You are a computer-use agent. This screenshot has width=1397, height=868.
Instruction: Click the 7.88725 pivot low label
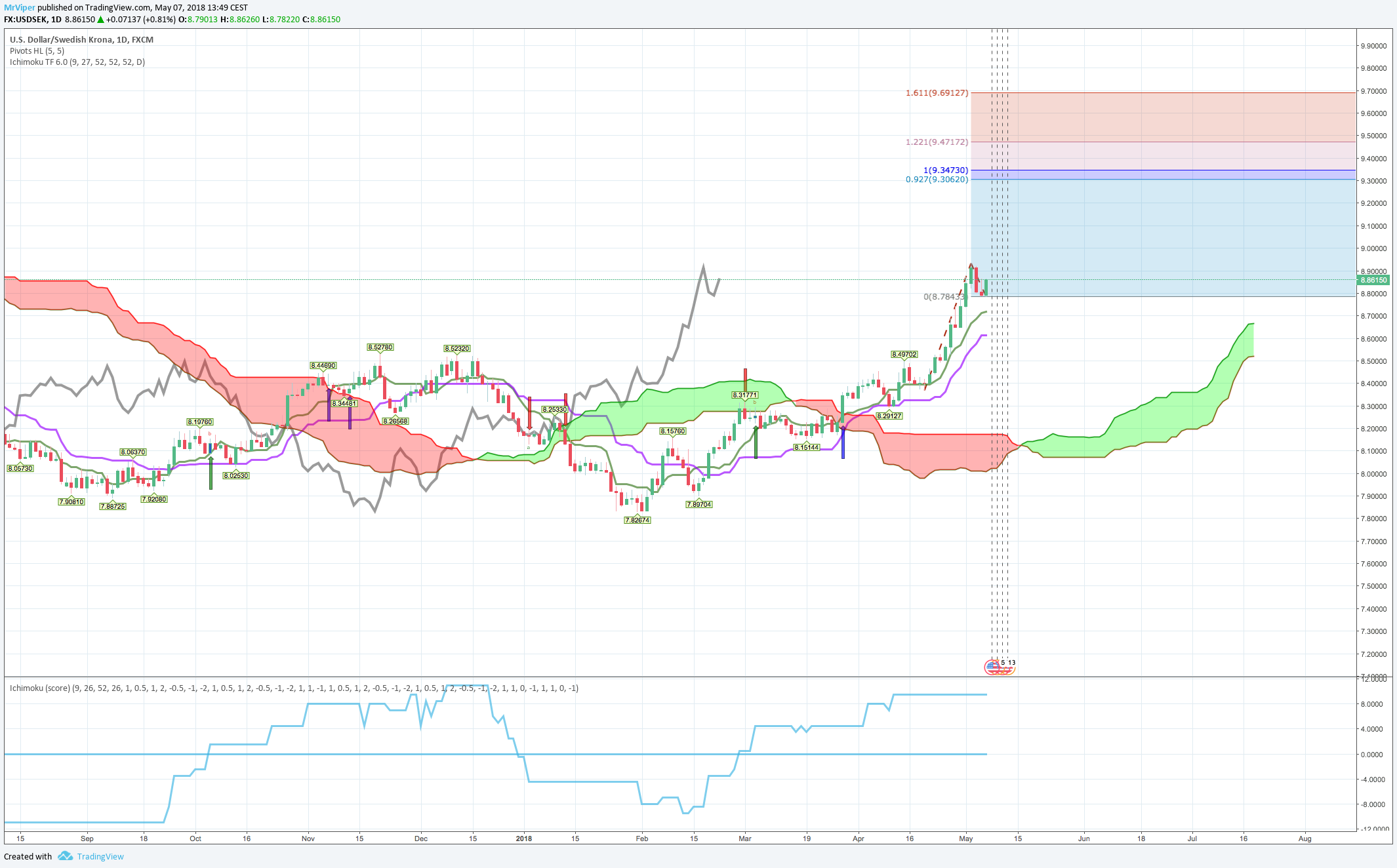pyautogui.click(x=113, y=506)
